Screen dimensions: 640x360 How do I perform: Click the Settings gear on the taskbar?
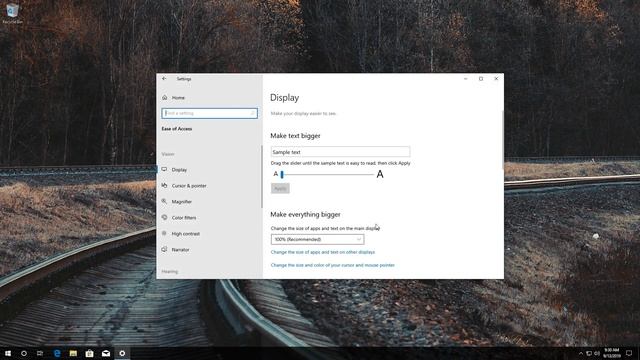point(122,353)
